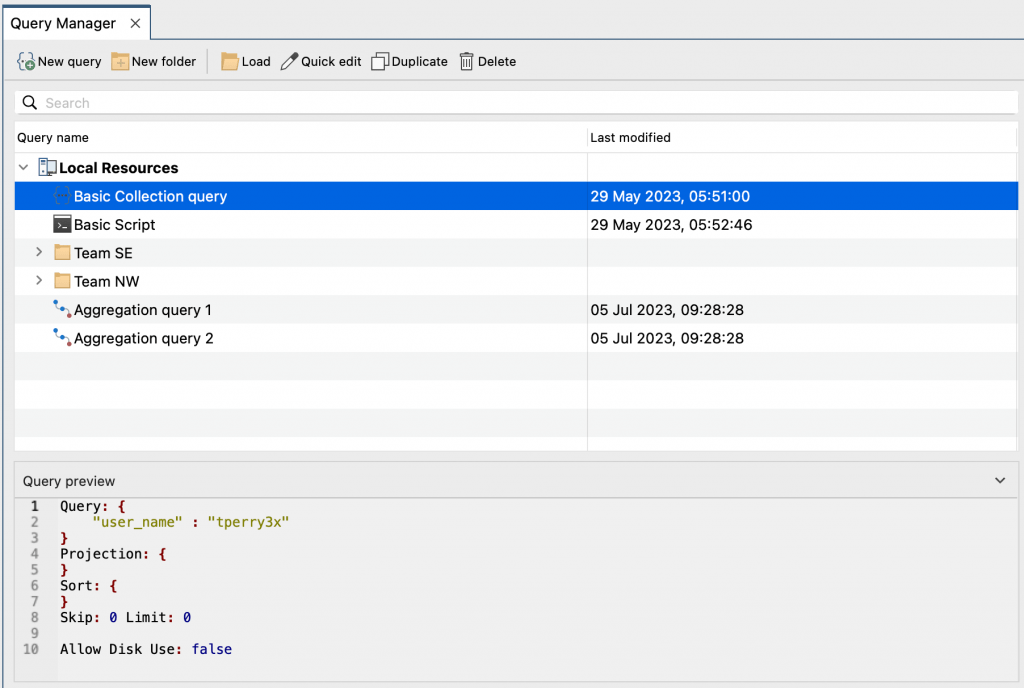Collapse the Query preview panel
The width and height of the screenshot is (1024, 688).
pos(999,480)
